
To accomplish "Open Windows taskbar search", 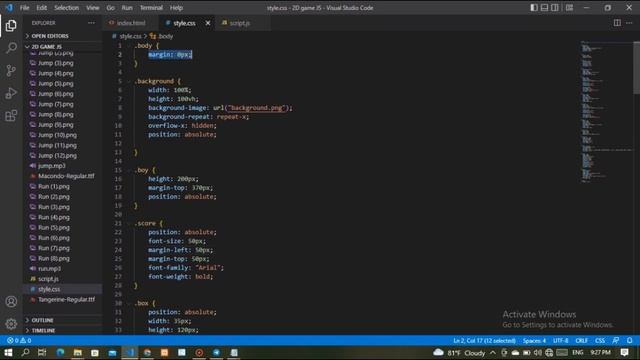I will pyautogui.click(x=25, y=352).
